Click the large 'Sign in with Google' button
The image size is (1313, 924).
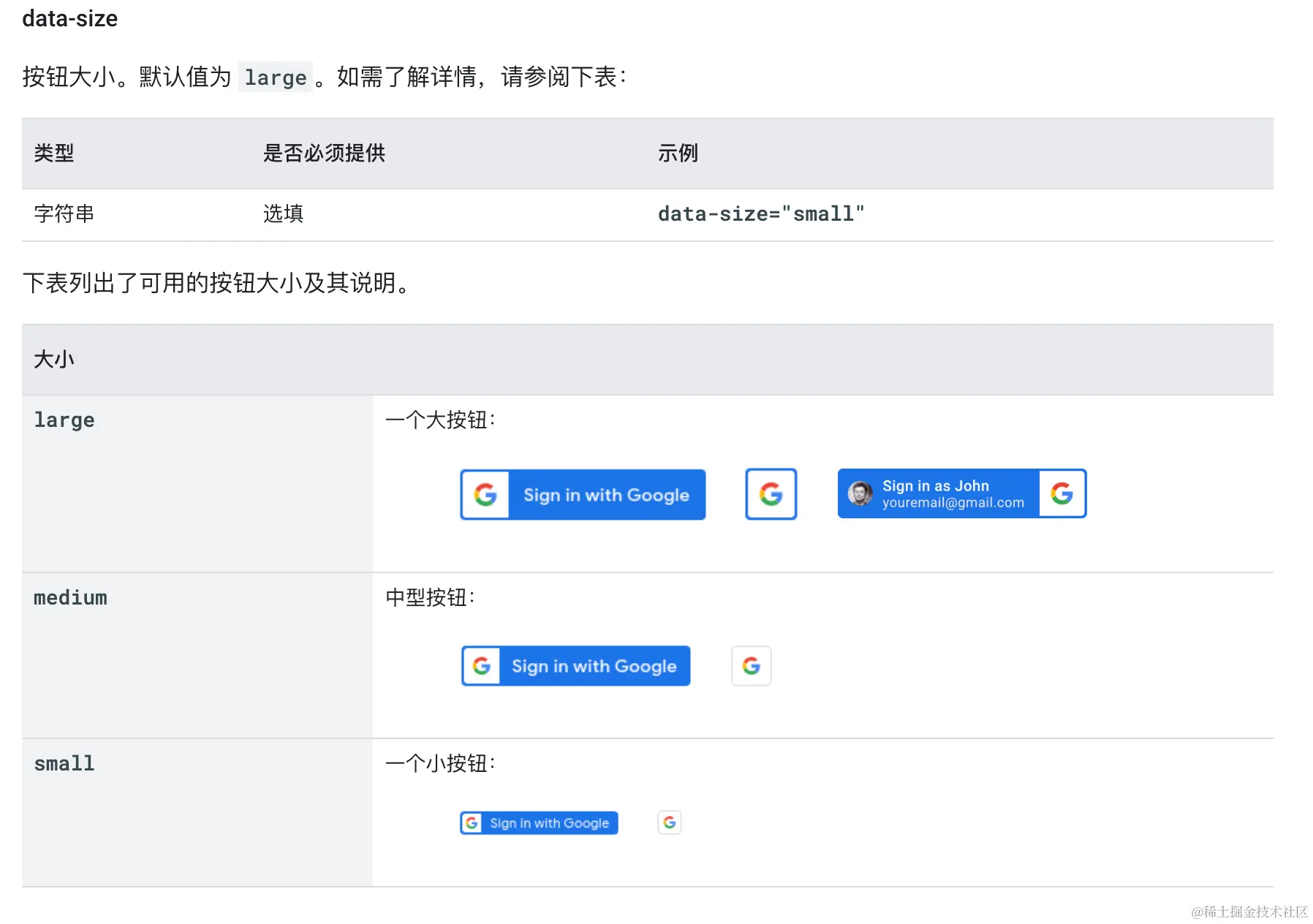583,495
